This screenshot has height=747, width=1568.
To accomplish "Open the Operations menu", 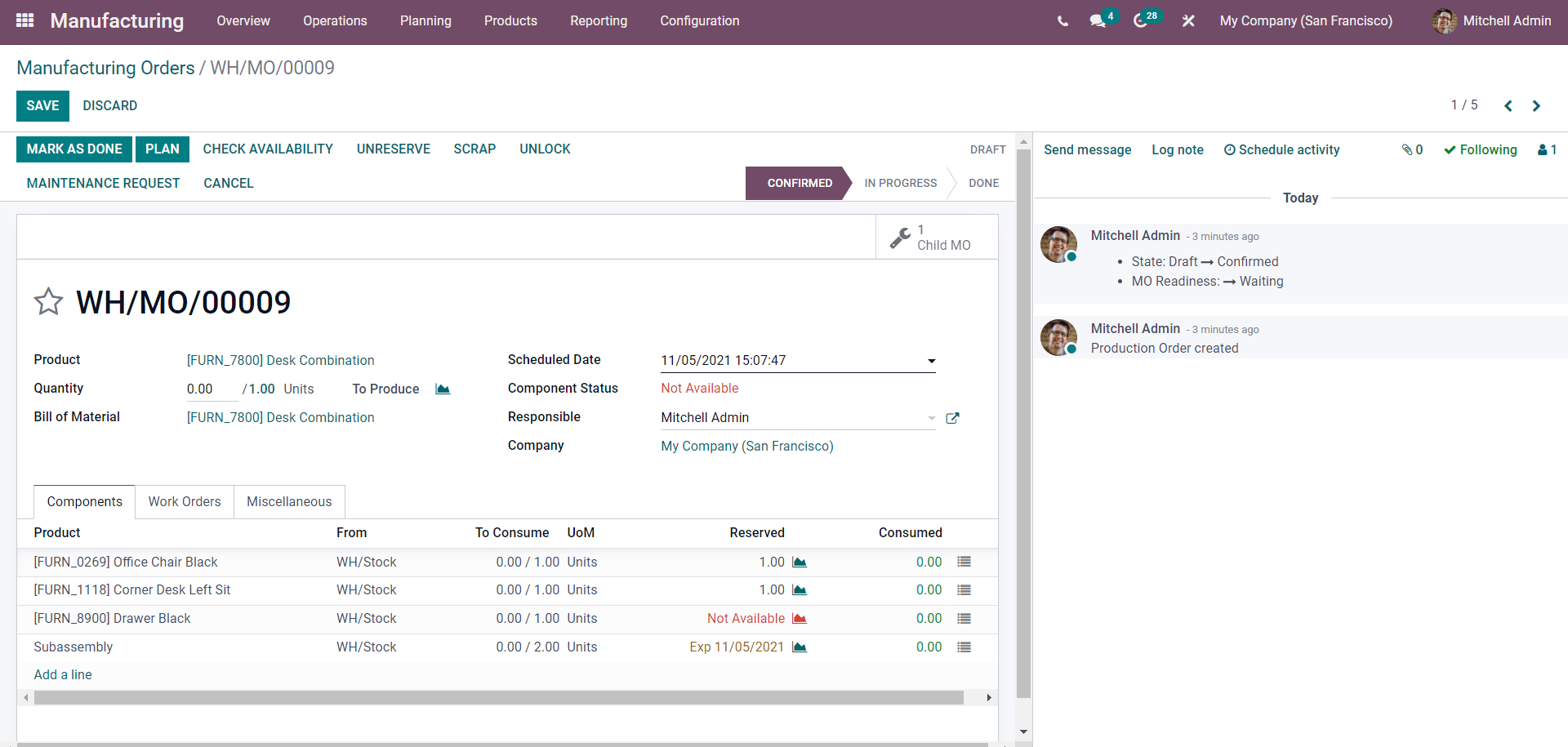I will 335,21.
